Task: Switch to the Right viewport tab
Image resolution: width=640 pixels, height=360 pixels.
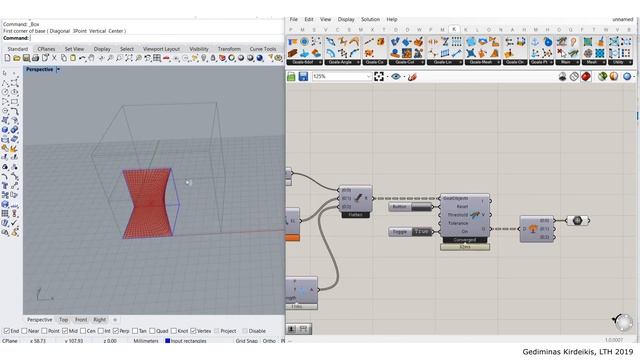Action: pos(100,320)
